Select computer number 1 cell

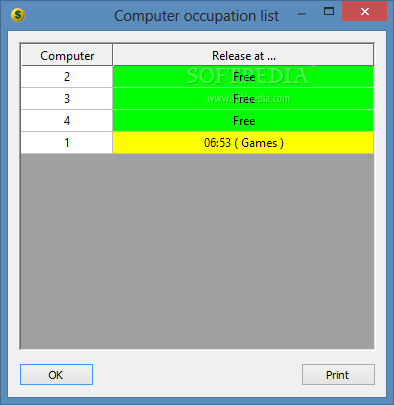click(67, 143)
